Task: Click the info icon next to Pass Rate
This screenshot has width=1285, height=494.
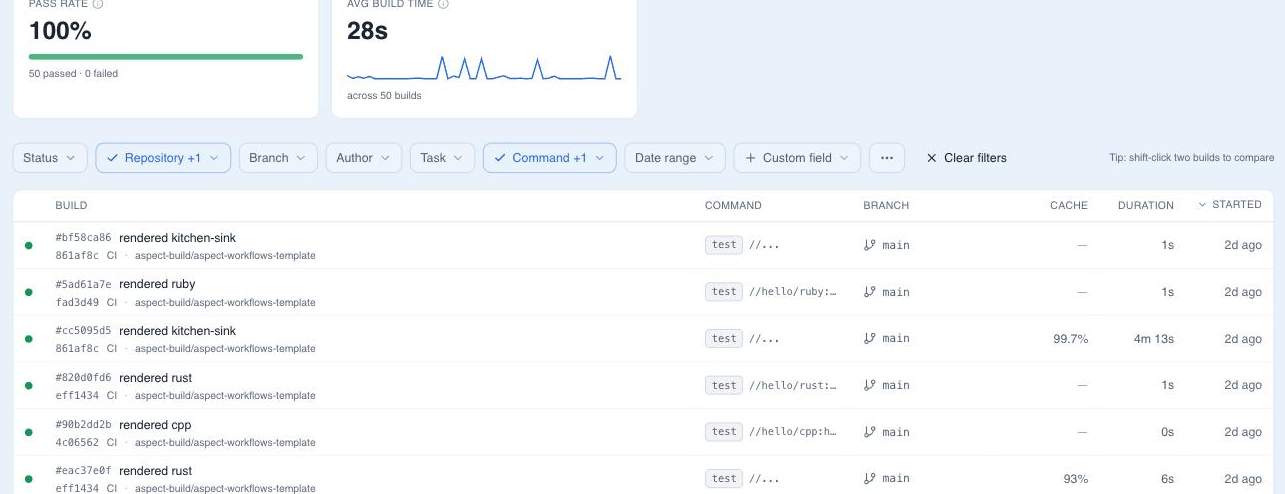Action: [98, 4]
